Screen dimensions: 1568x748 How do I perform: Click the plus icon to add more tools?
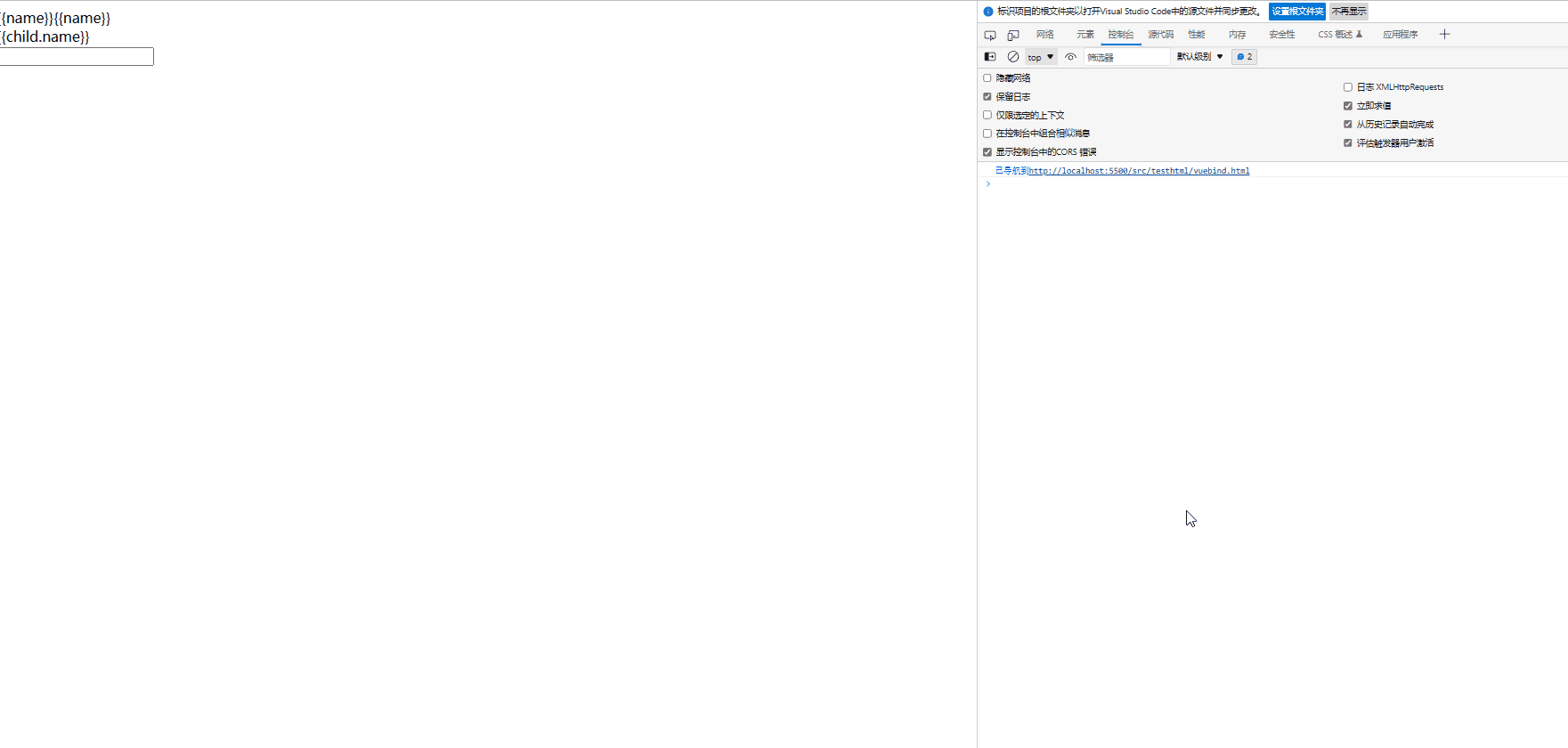(x=1444, y=35)
